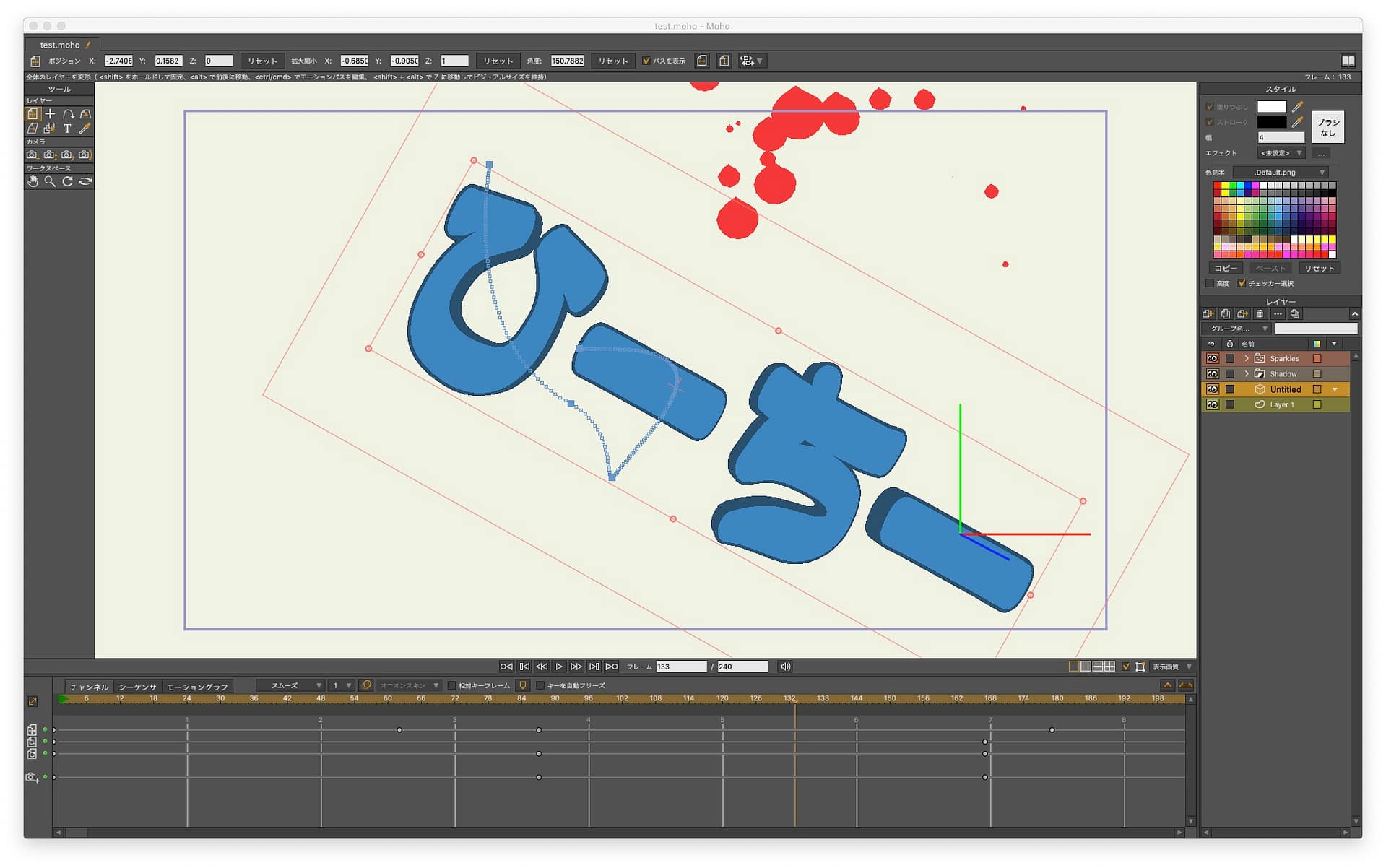Switch to the シーケンサ tab
The height and width of the screenshot is (868, 1386).
pos(137,687)
